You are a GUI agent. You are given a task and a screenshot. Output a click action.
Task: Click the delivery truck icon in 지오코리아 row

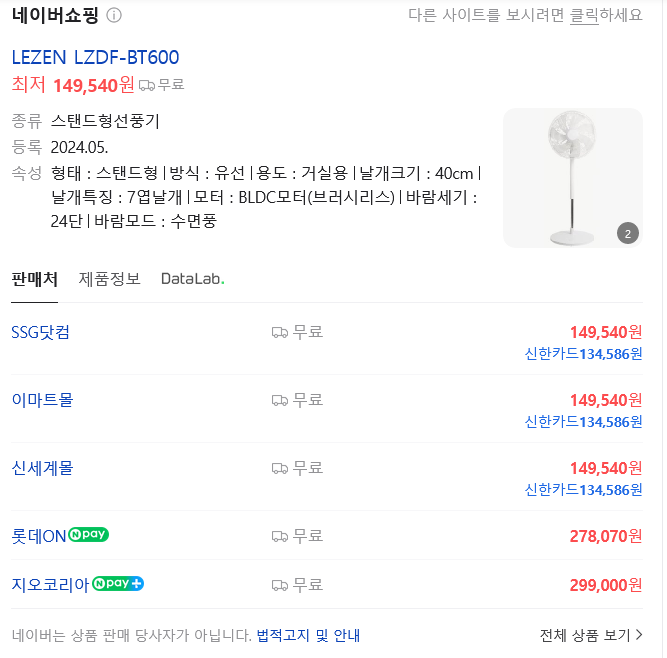280,584
